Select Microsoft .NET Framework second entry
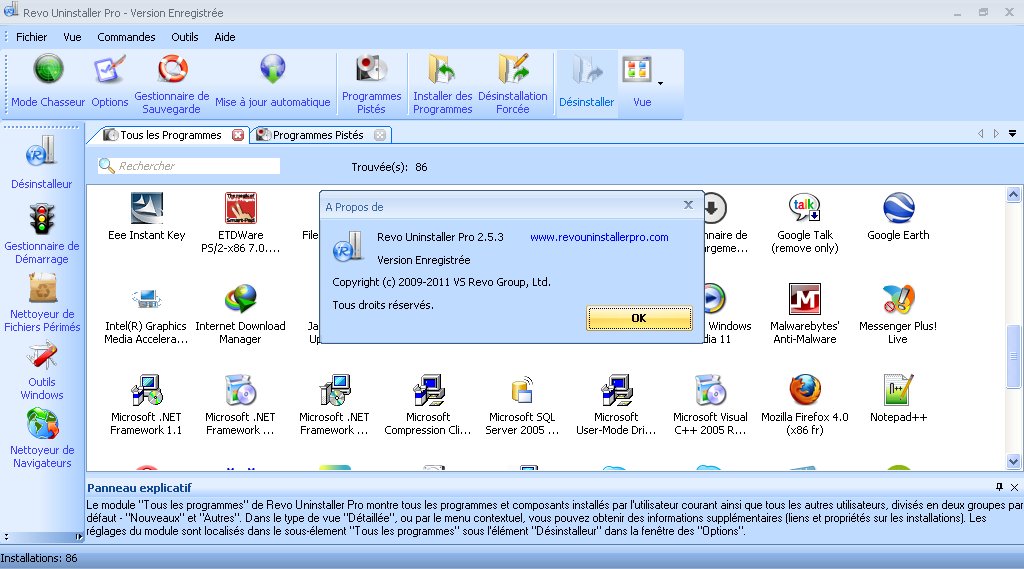Screen dimensions: 1024x569 click(240, 405)
